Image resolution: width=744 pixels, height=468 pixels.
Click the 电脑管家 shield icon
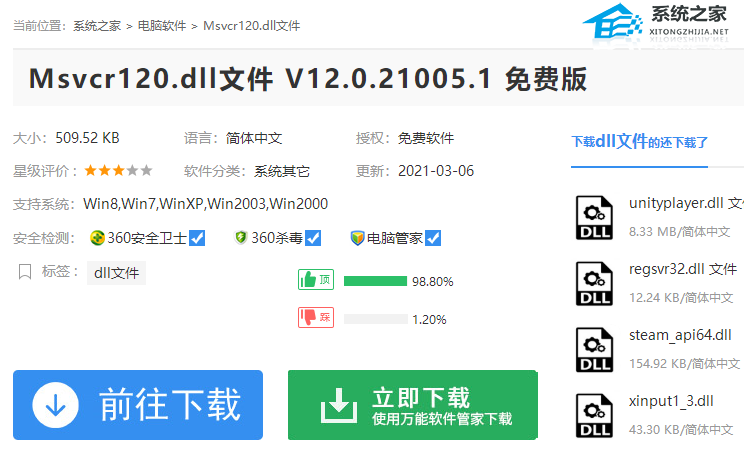point(357,238)
